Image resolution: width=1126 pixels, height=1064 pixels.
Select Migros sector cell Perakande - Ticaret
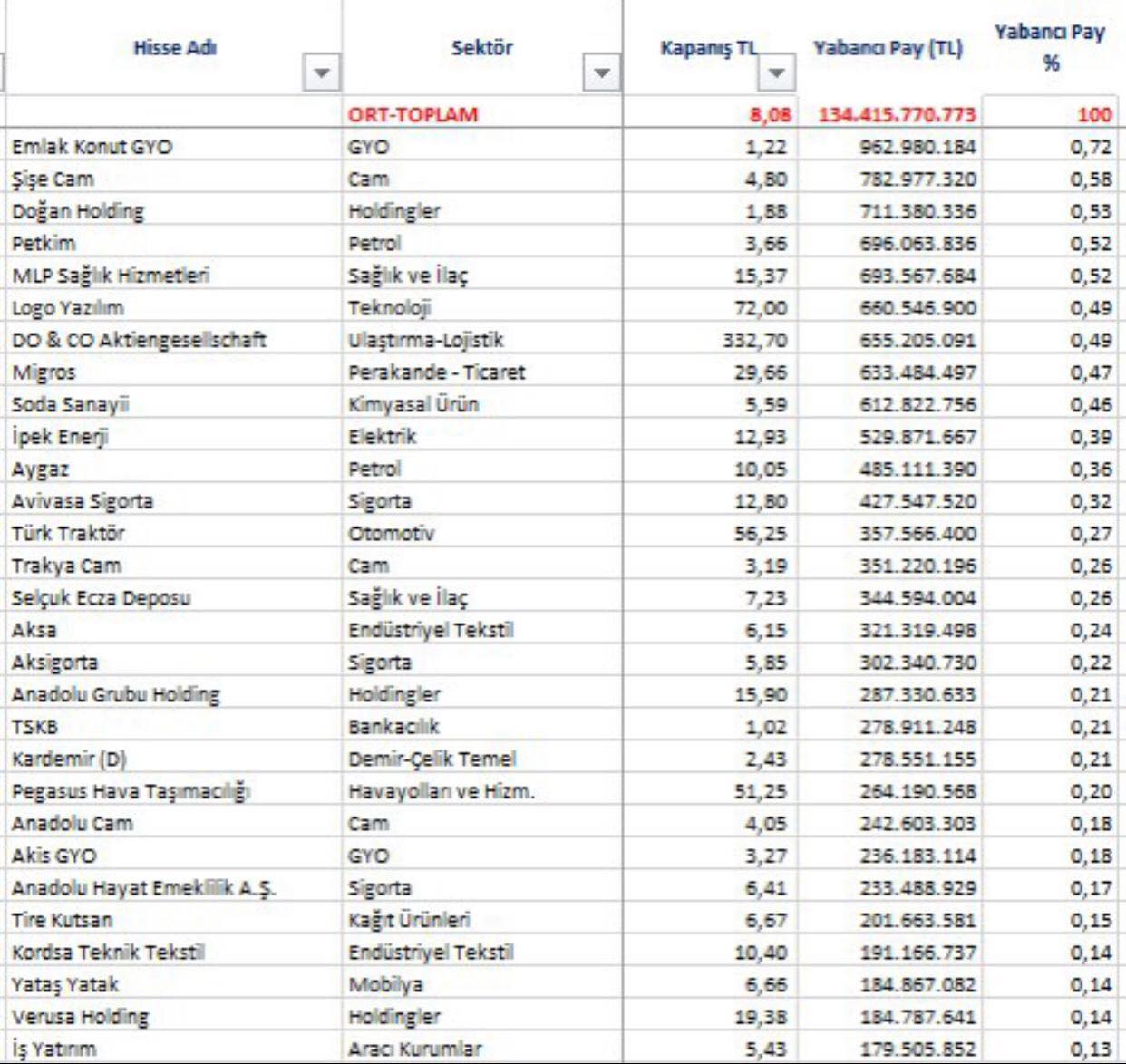click(x=482, y=372)
